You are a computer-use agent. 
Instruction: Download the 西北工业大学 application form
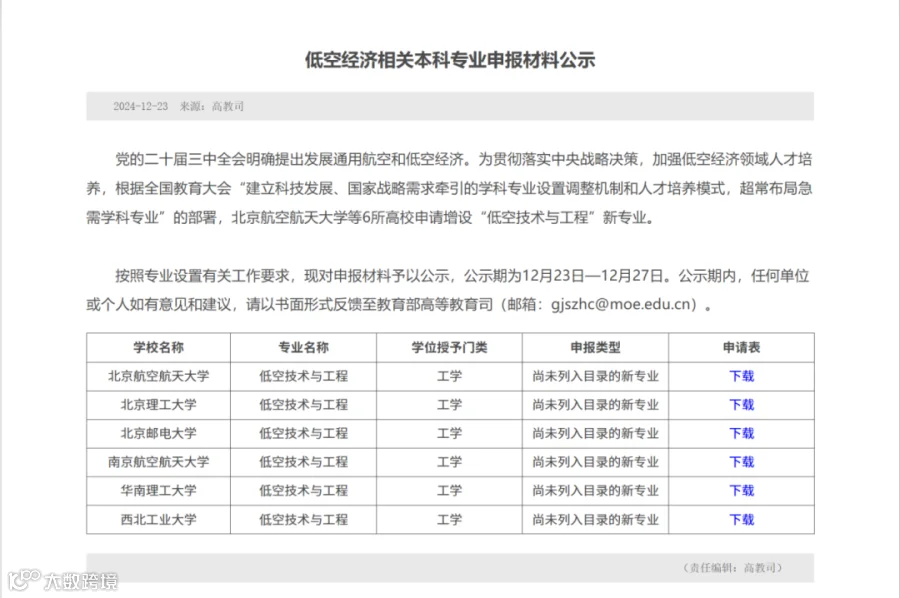pos(741,520)
